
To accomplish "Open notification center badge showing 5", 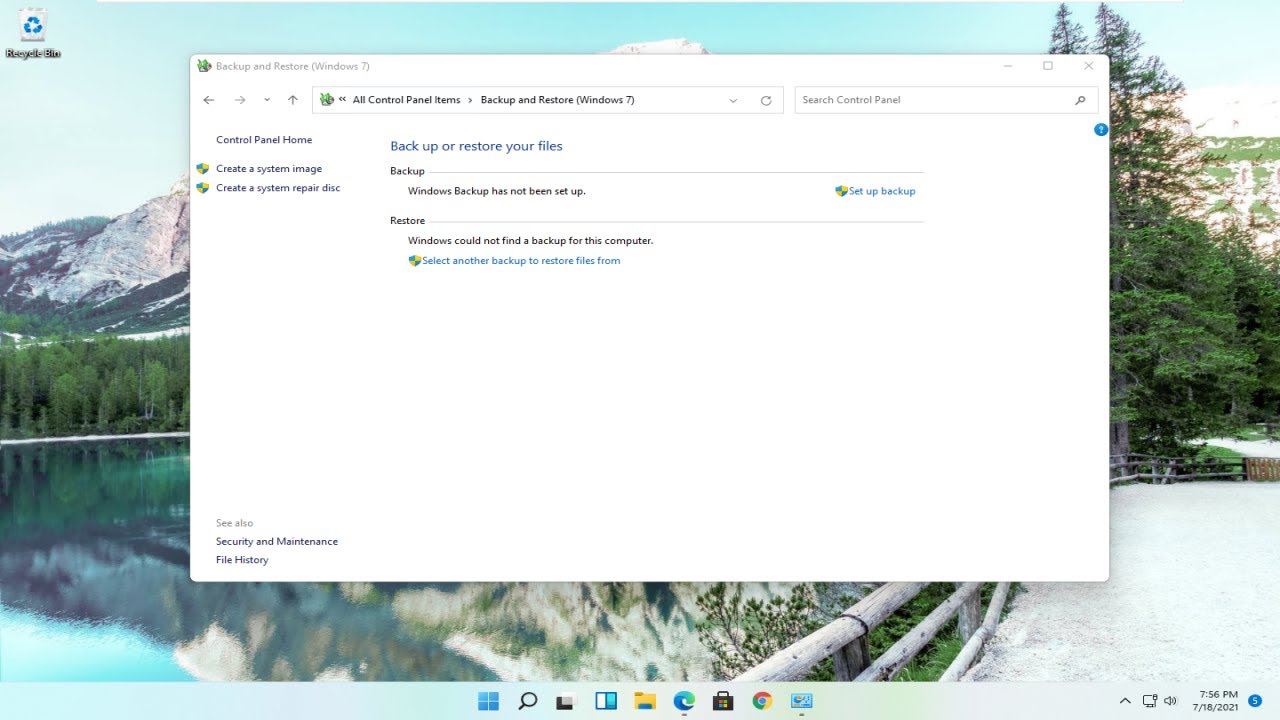I will pos(1255,701).
